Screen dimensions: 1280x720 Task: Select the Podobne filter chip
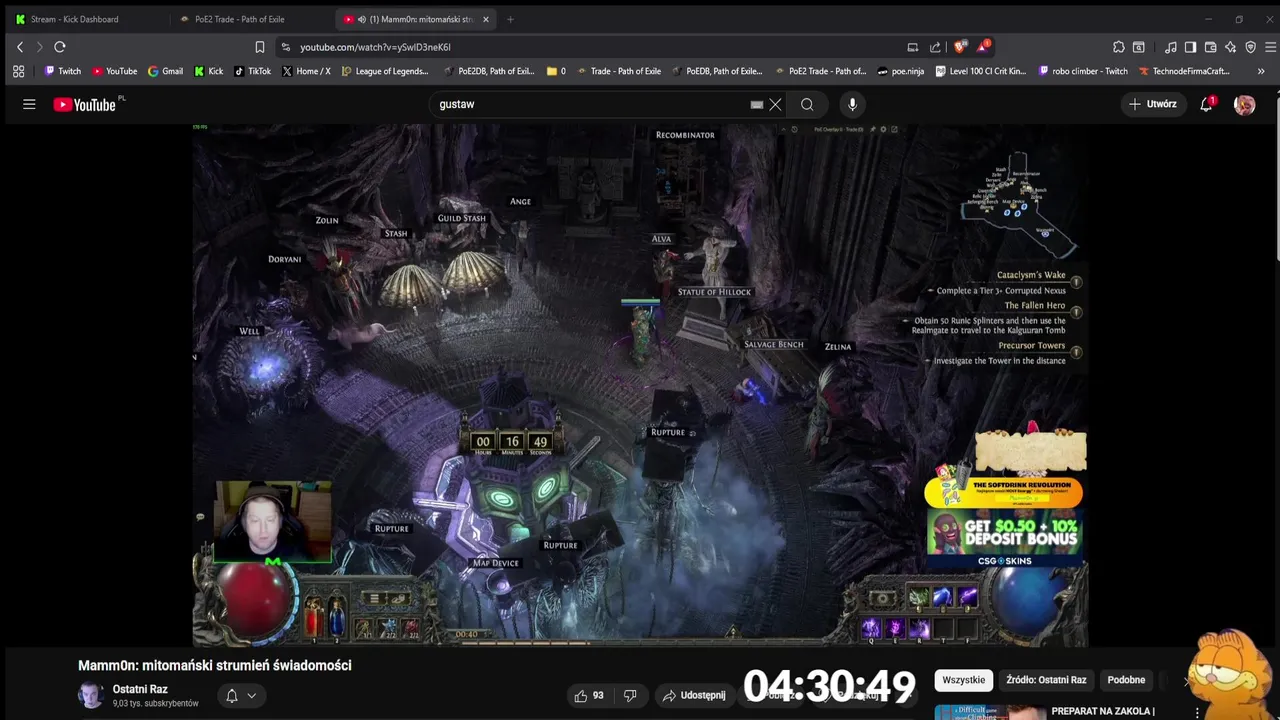[1126, 680]
